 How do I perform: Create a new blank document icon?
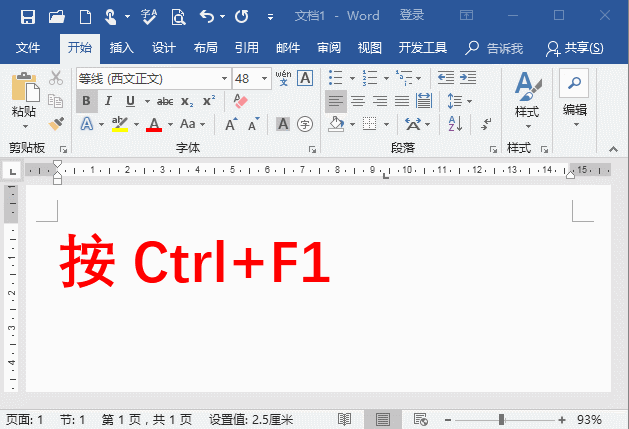85,17
